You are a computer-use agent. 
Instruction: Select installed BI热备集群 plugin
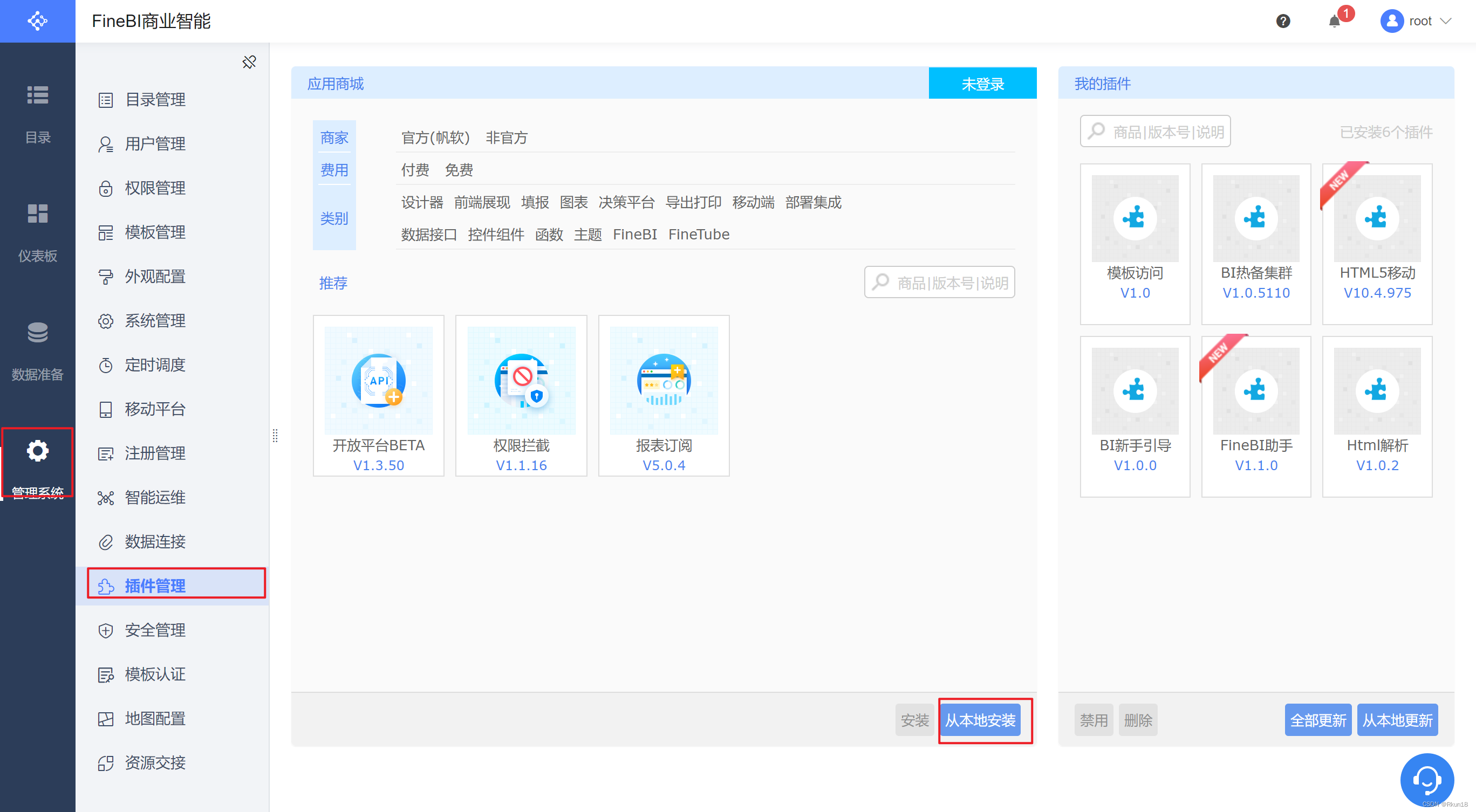tap(1256, 244)
